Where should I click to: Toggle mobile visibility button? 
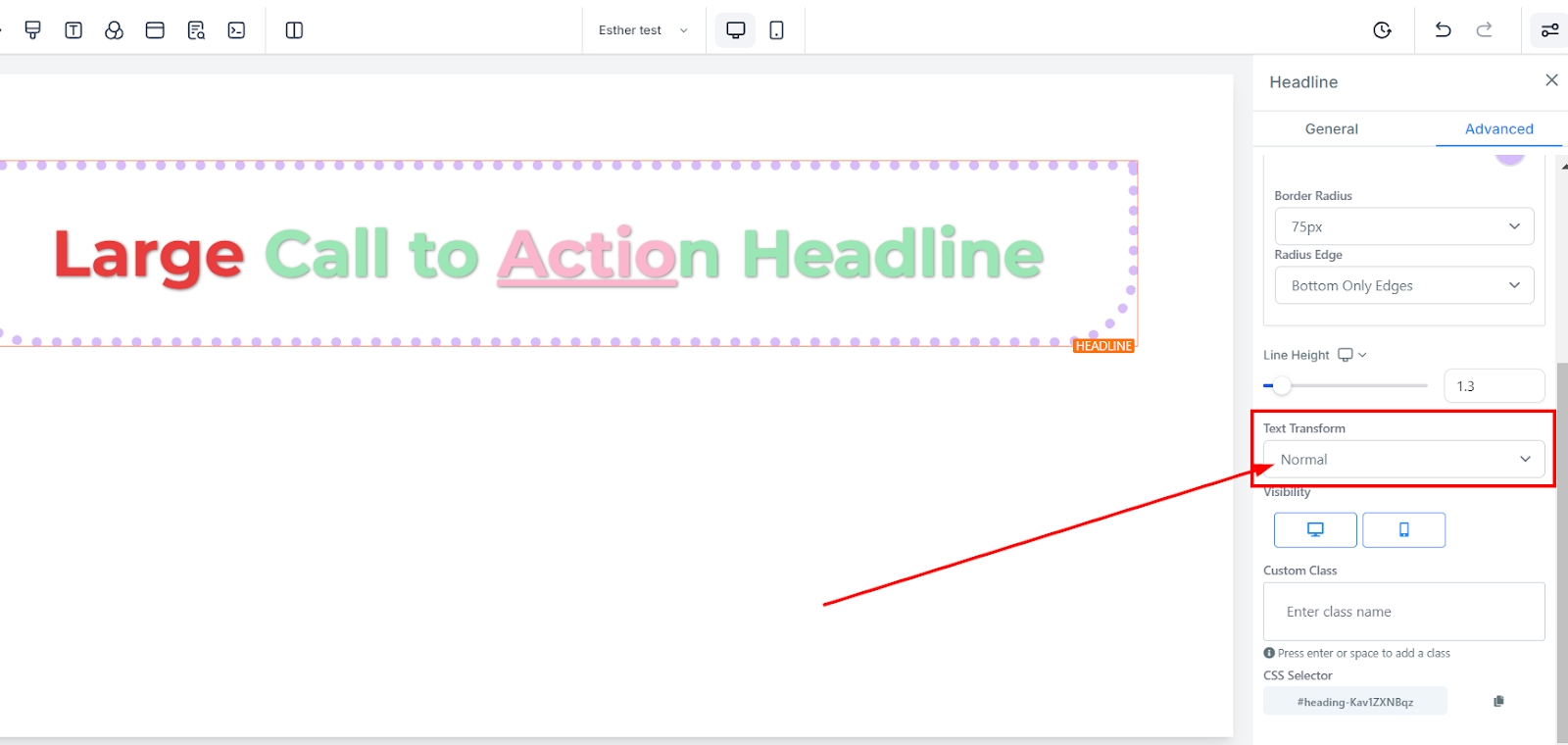pos(1403,529)
